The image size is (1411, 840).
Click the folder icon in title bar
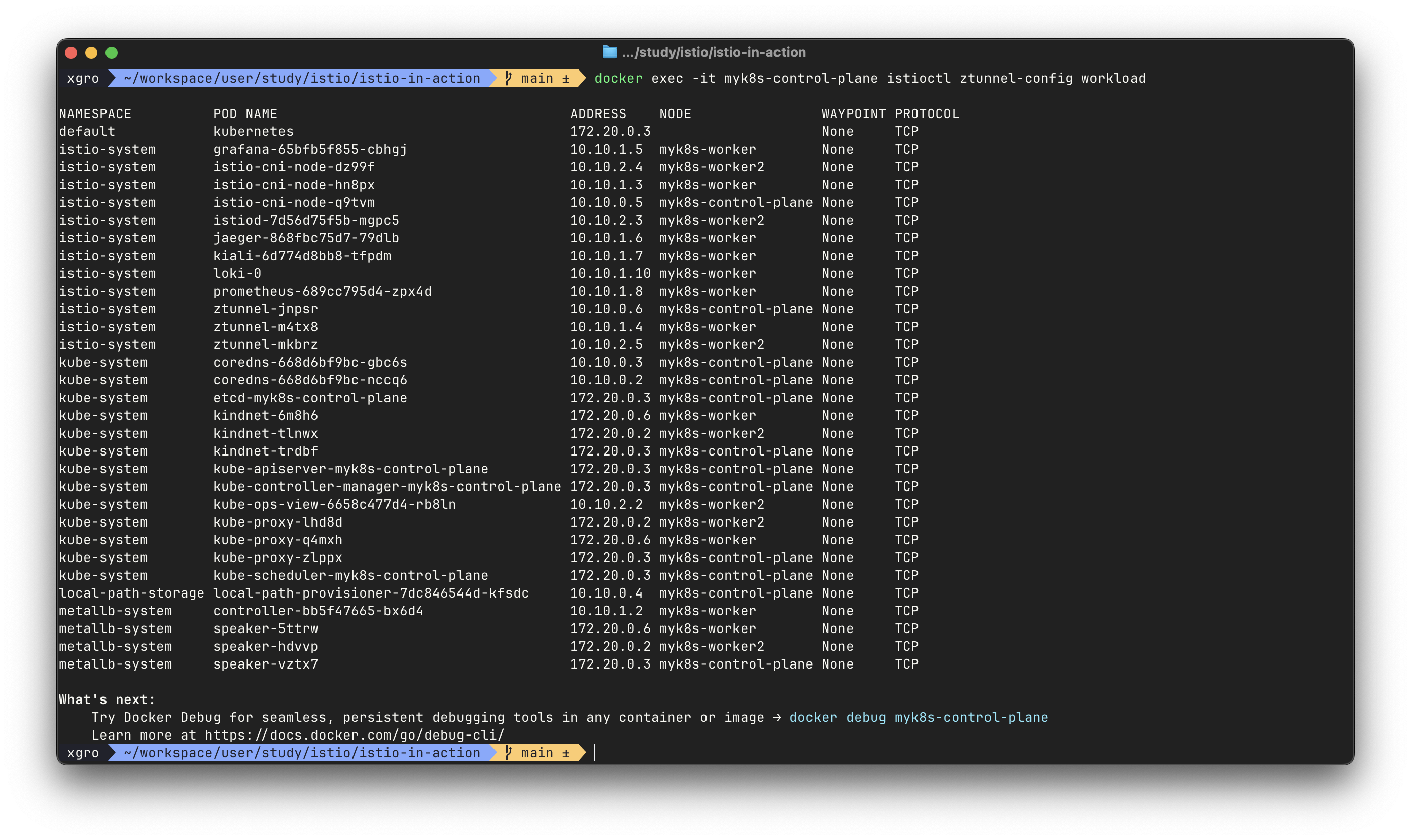pyautogui.click(x=609, y=52)
